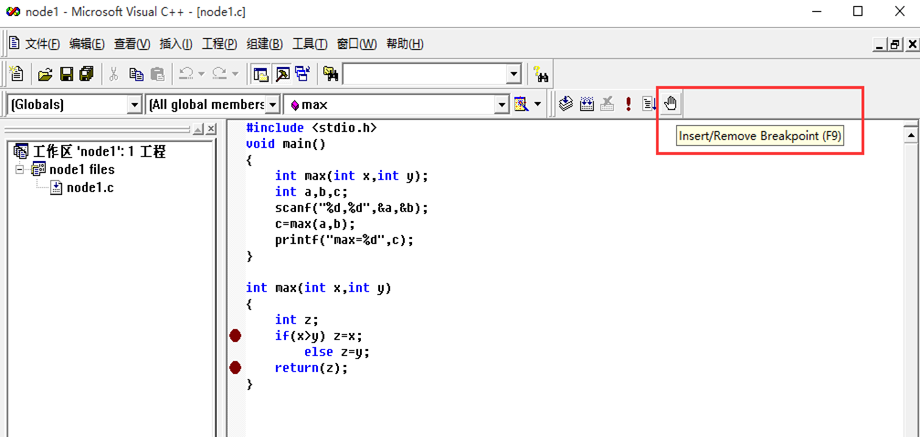Click the editor scrollbar up arrow
The width and height of the screenshot is (920, 437).
pyautogui.click(x=911, y=135)
